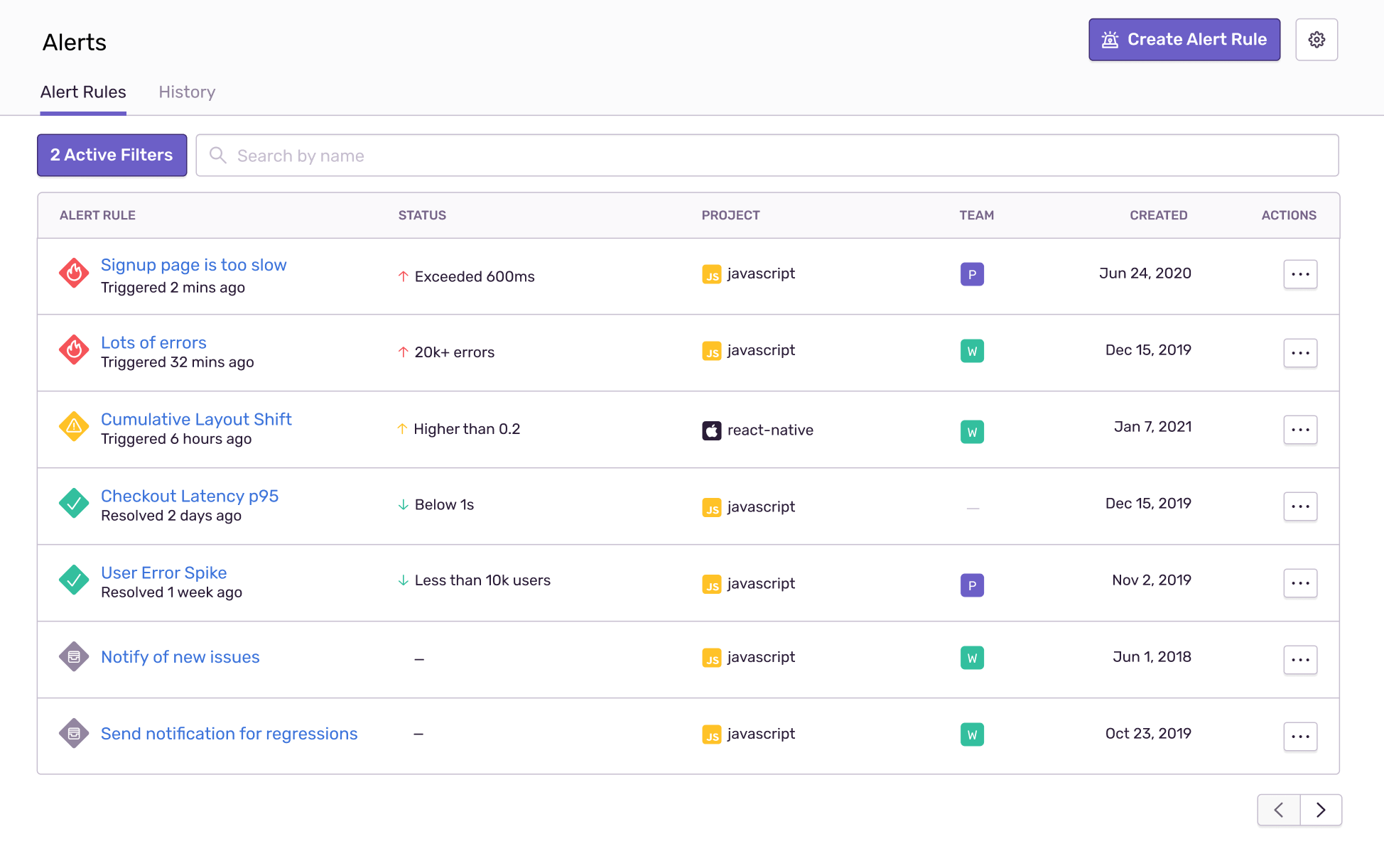
Task: Select the Alert Rules tab
Action: tap(83, 92)
